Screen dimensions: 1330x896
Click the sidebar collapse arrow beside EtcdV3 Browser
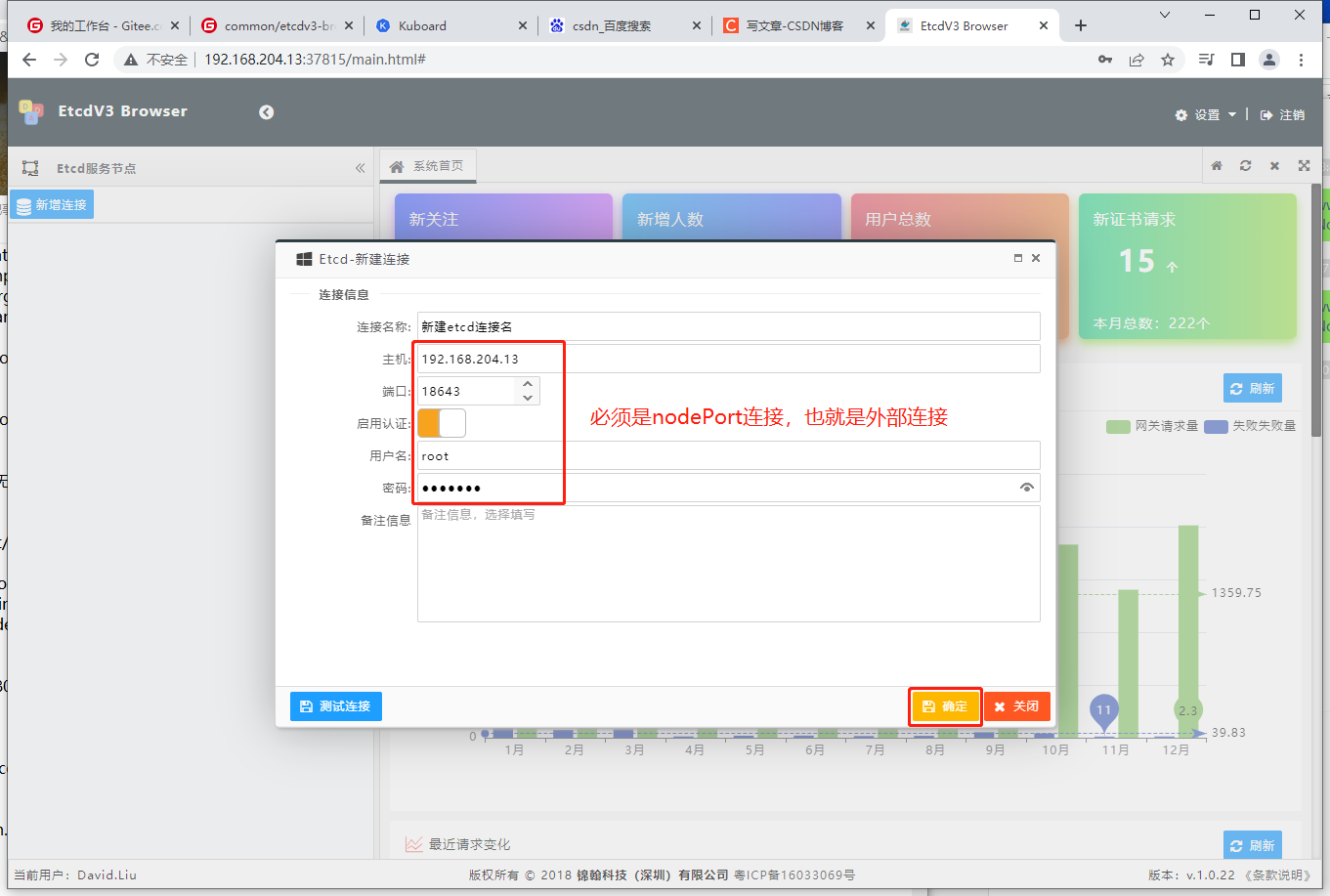tap(266, 112)
